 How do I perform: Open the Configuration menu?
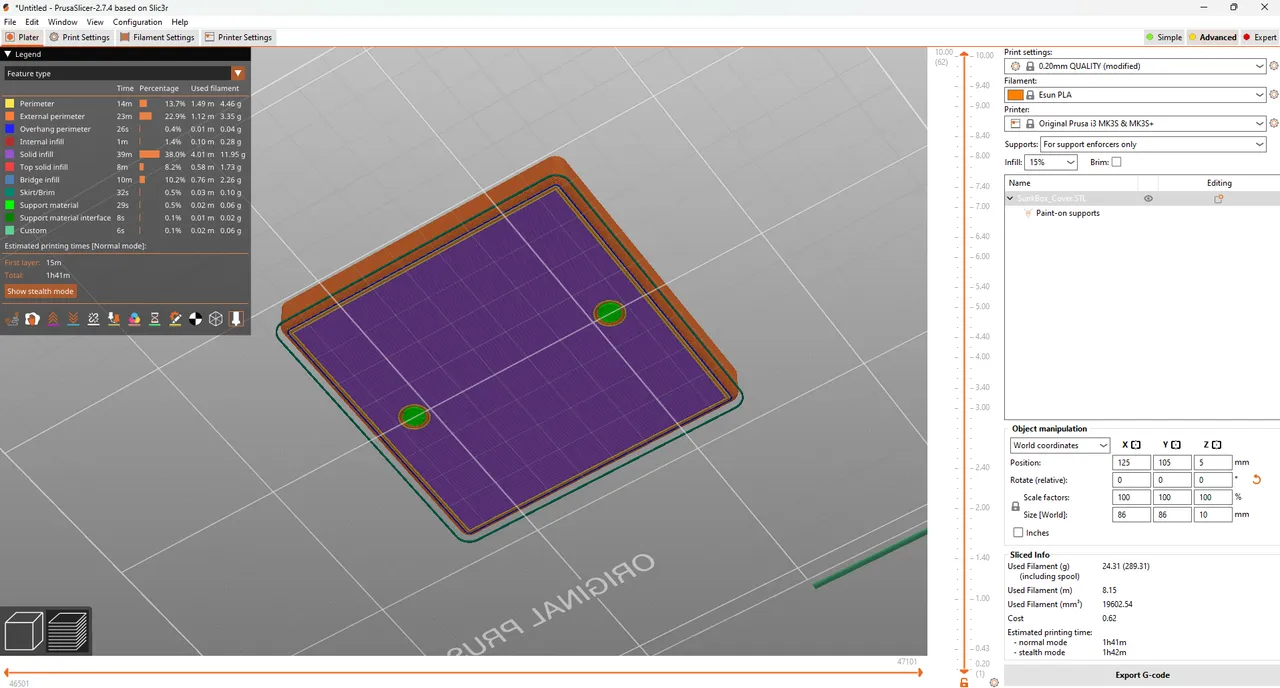click(137, 21)
